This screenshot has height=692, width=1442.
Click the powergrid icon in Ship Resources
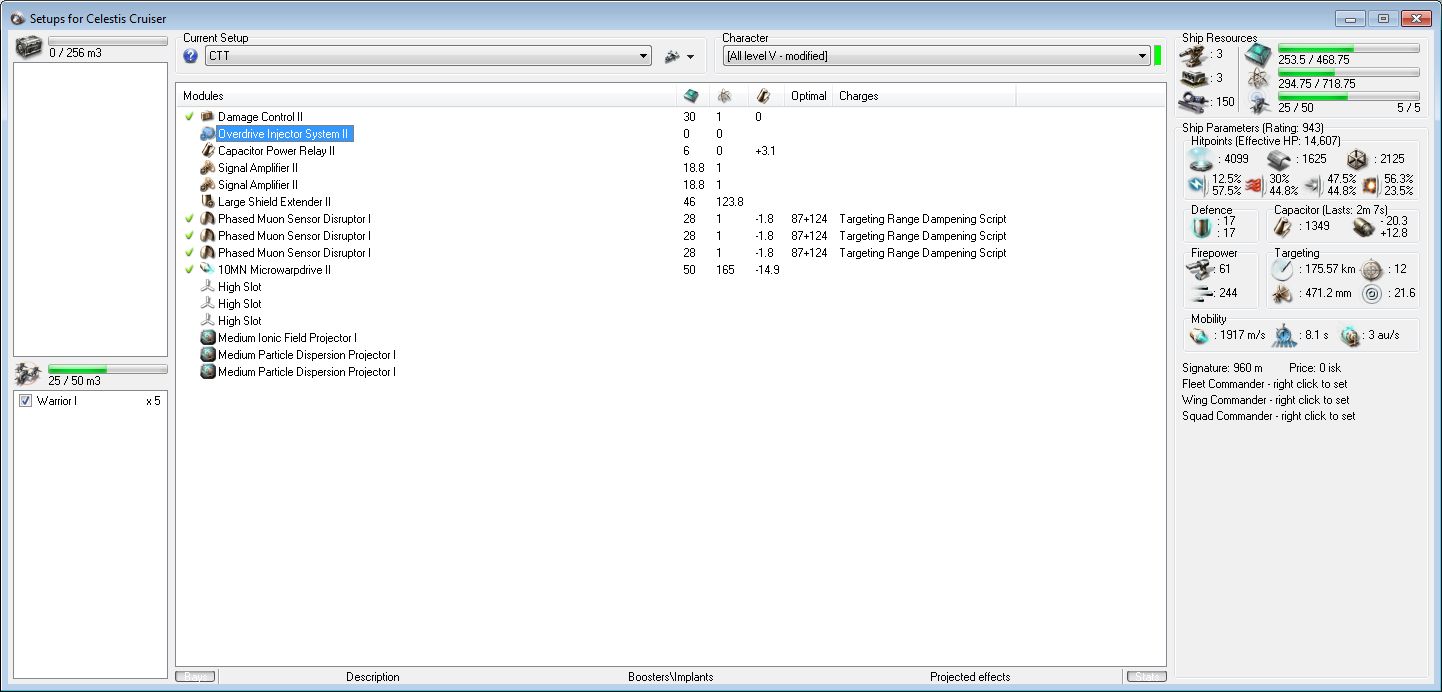pos(1259,80)
